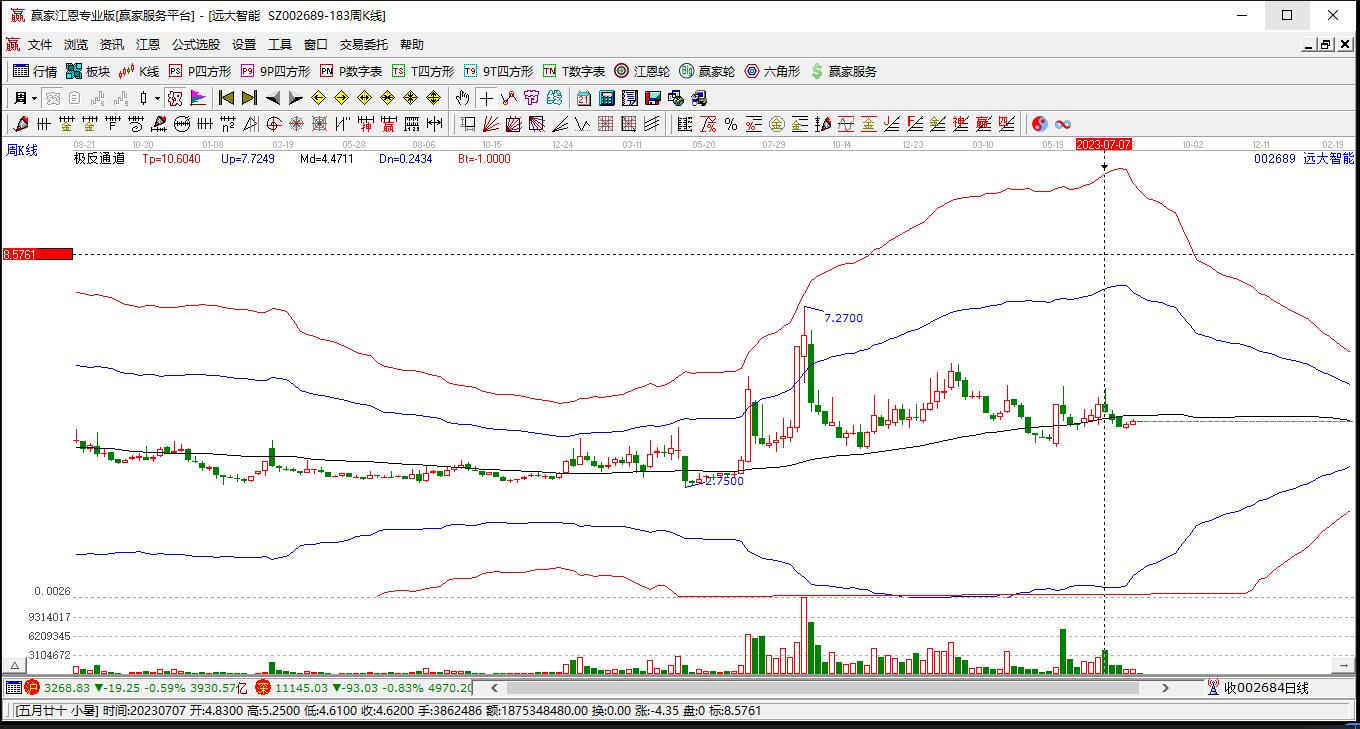Open the 交易委托 menu

(x=364, y=45)
